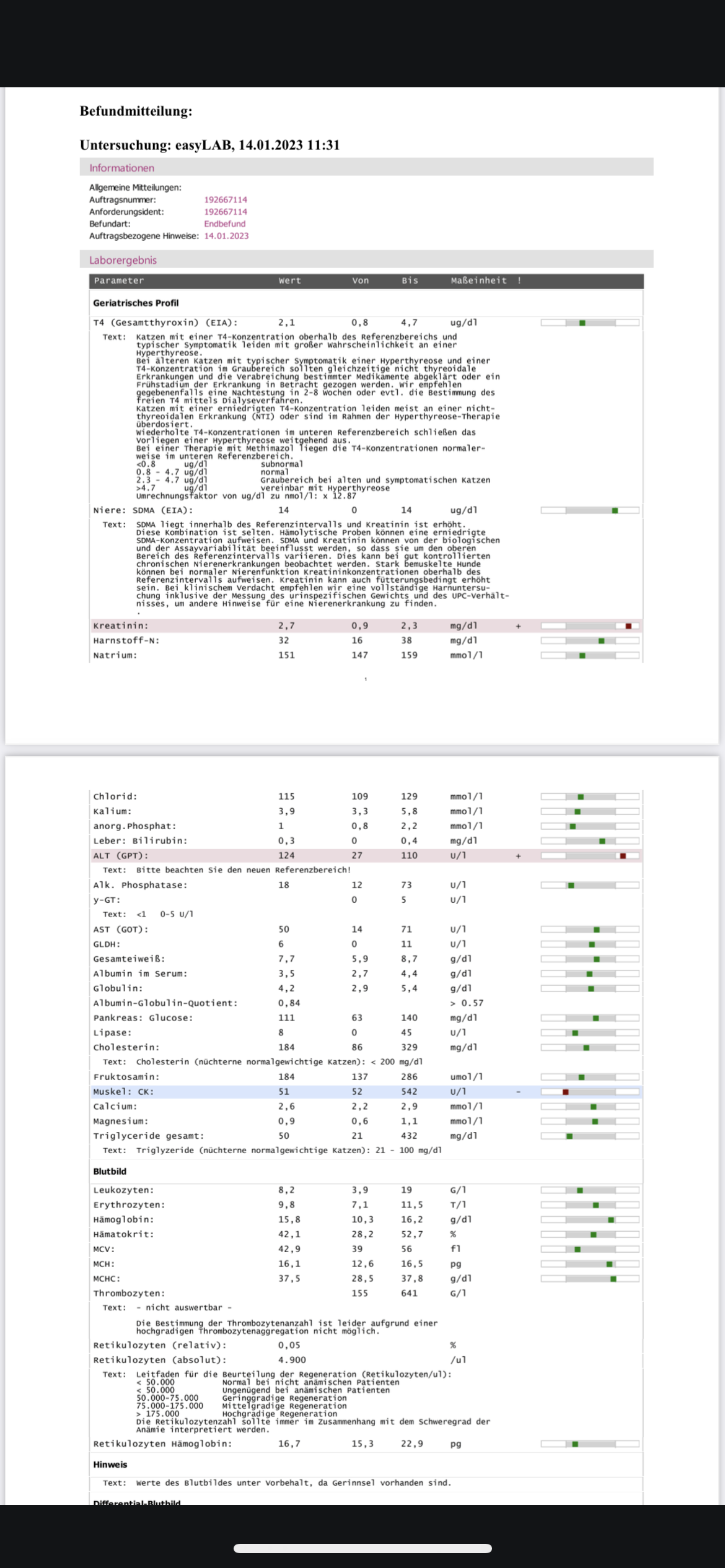Tap the Leber: Bilirubin label
Screen dimensions: 725x1568
tap(140, 841)
